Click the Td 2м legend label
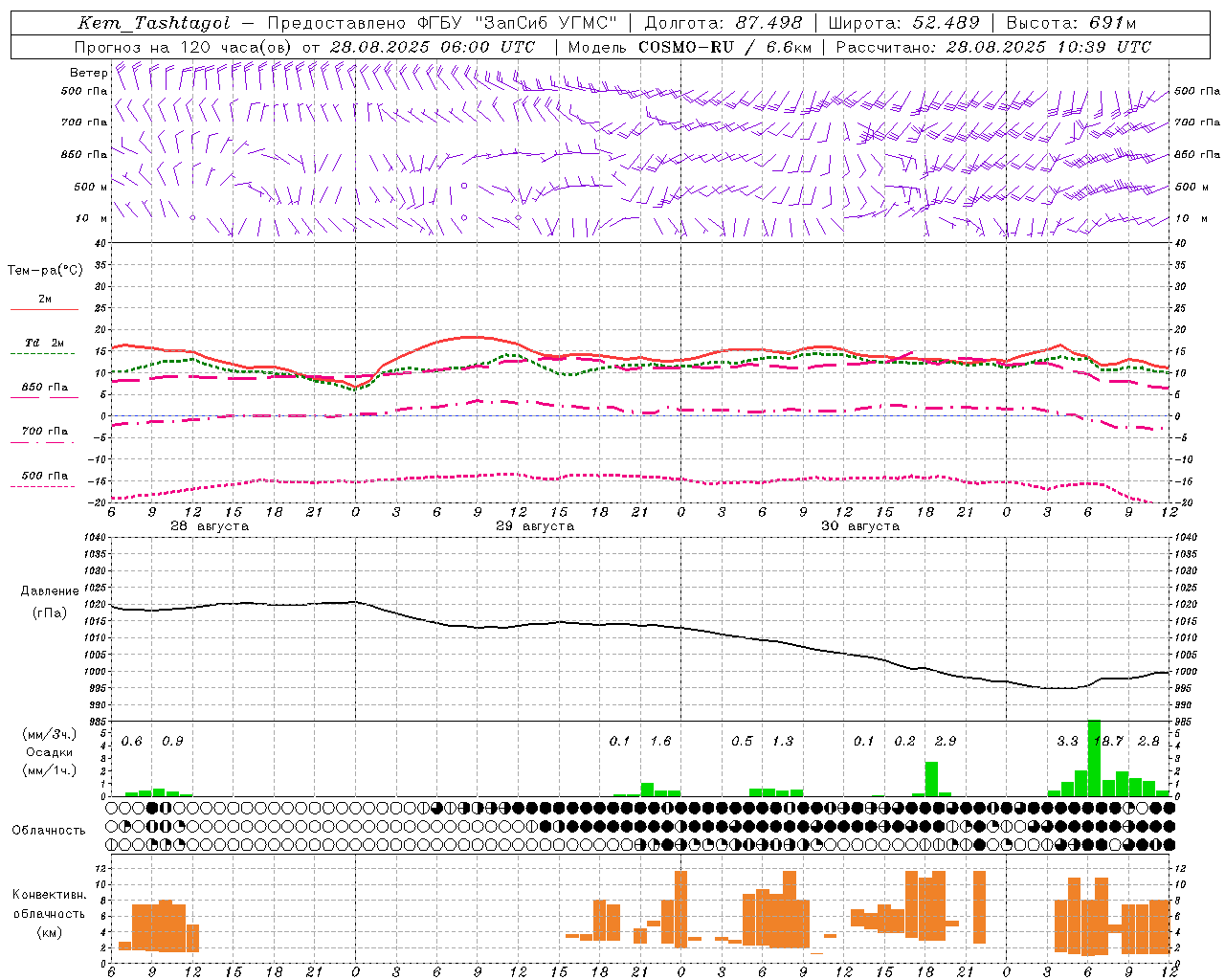 (x=44, y=343)
